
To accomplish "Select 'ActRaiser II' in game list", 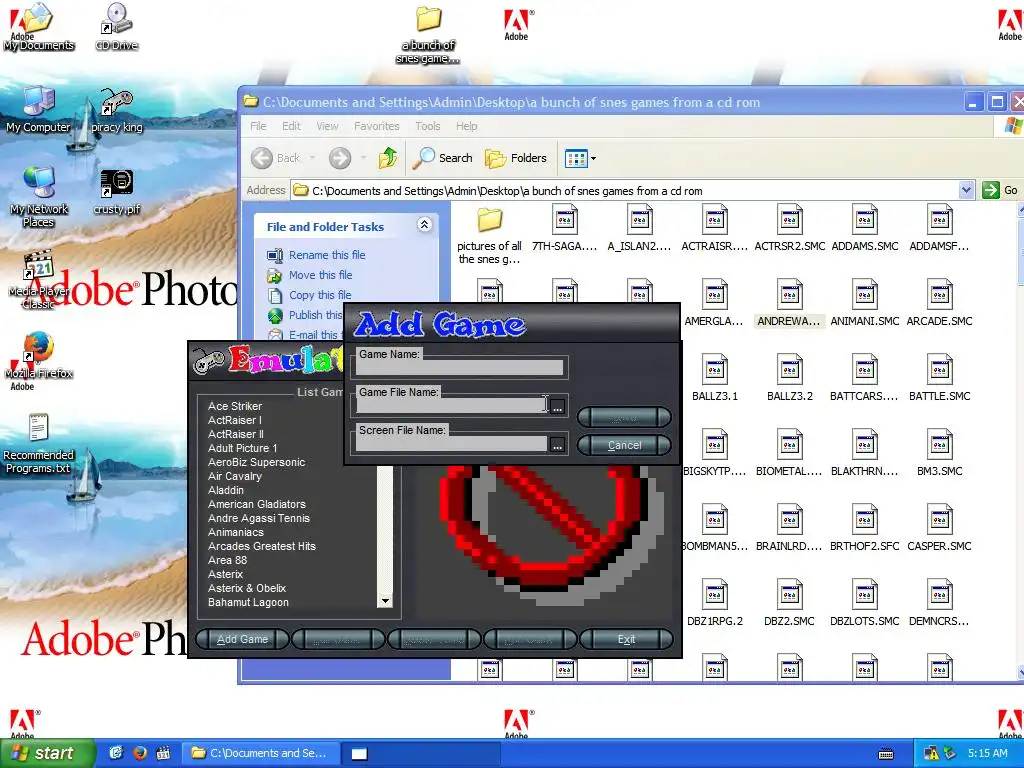I will pyautogui.click(x=236, y=434).
